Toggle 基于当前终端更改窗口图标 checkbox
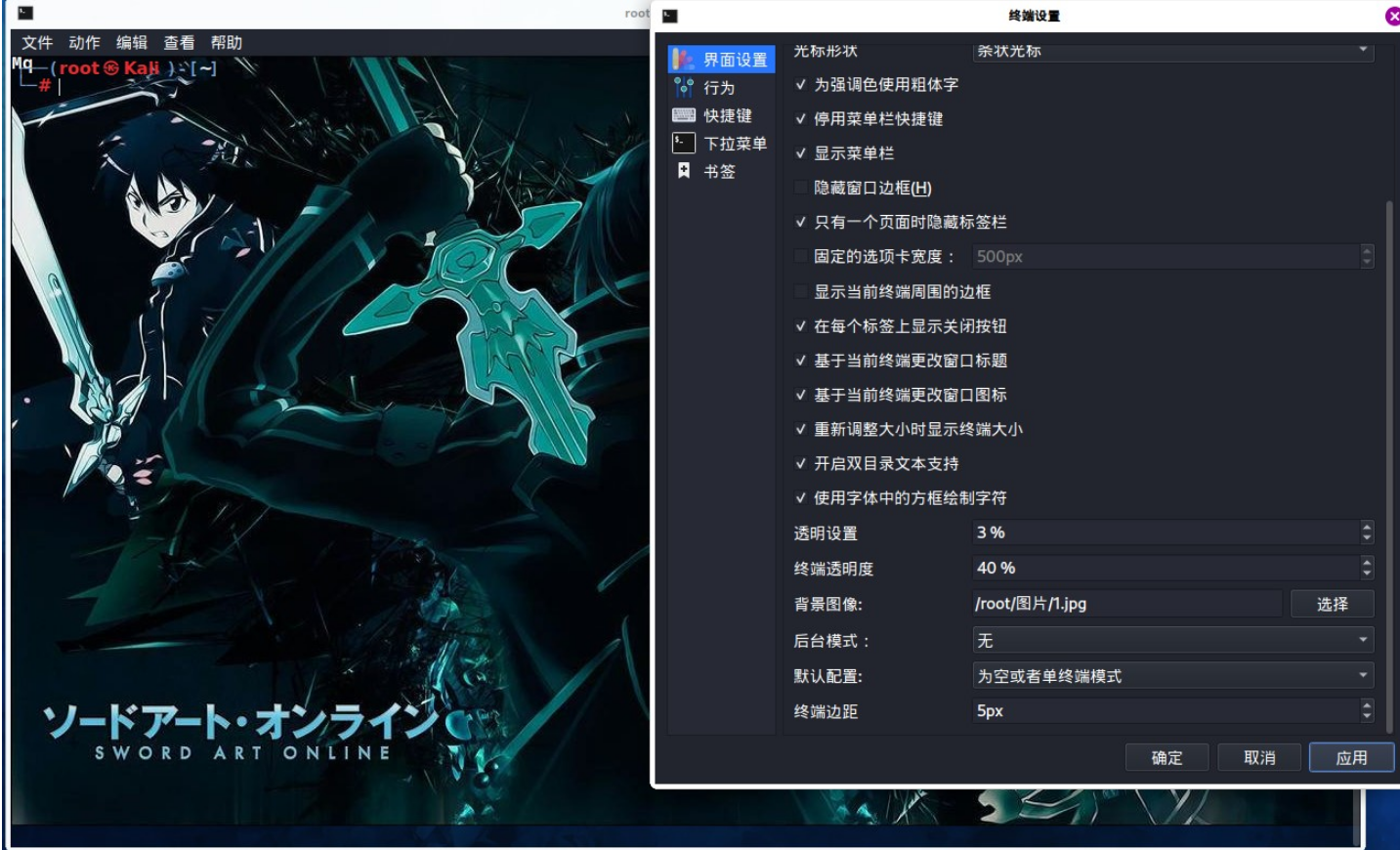 pyautogui.click(x=801, y=395)
